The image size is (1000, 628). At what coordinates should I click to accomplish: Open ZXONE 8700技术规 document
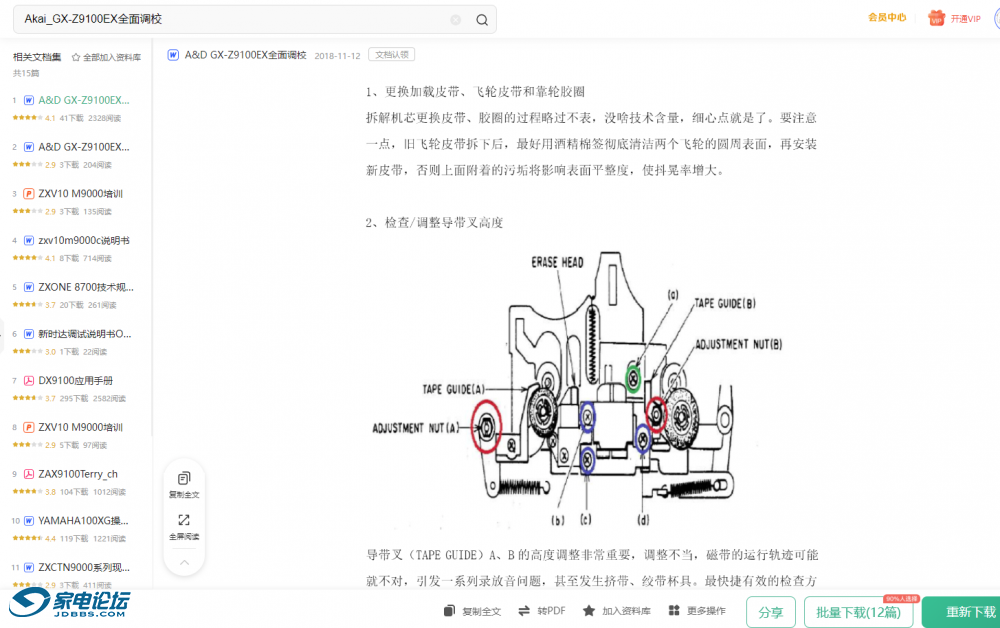click(x=86, y=287)
